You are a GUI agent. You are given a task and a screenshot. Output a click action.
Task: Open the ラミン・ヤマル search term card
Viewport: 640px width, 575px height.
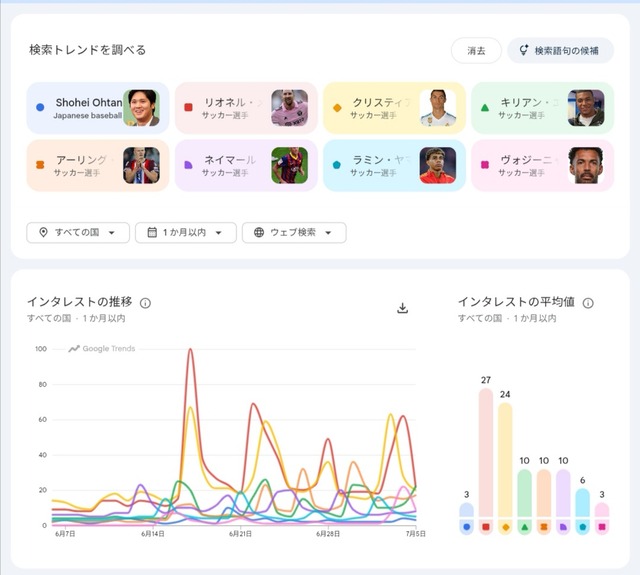tap(394, 166)
